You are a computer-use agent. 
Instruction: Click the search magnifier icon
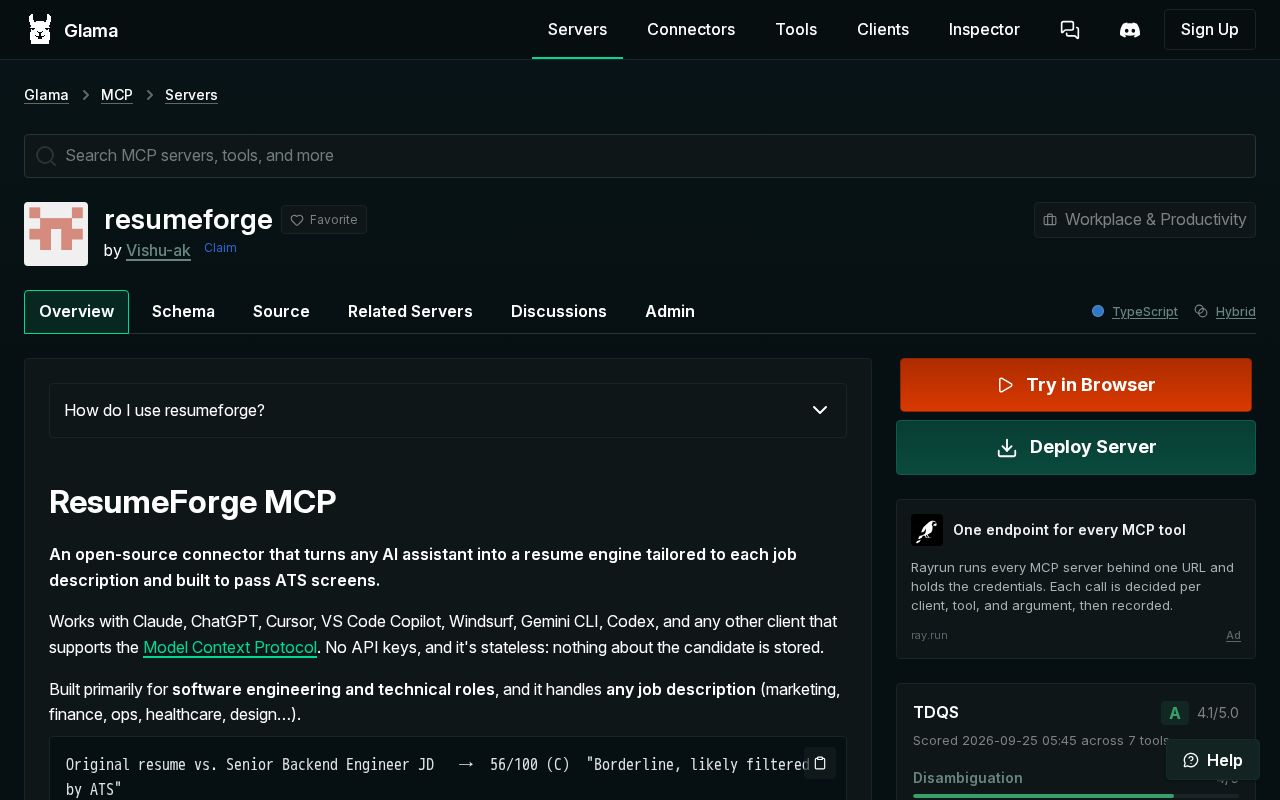click(x=46, y=156)
